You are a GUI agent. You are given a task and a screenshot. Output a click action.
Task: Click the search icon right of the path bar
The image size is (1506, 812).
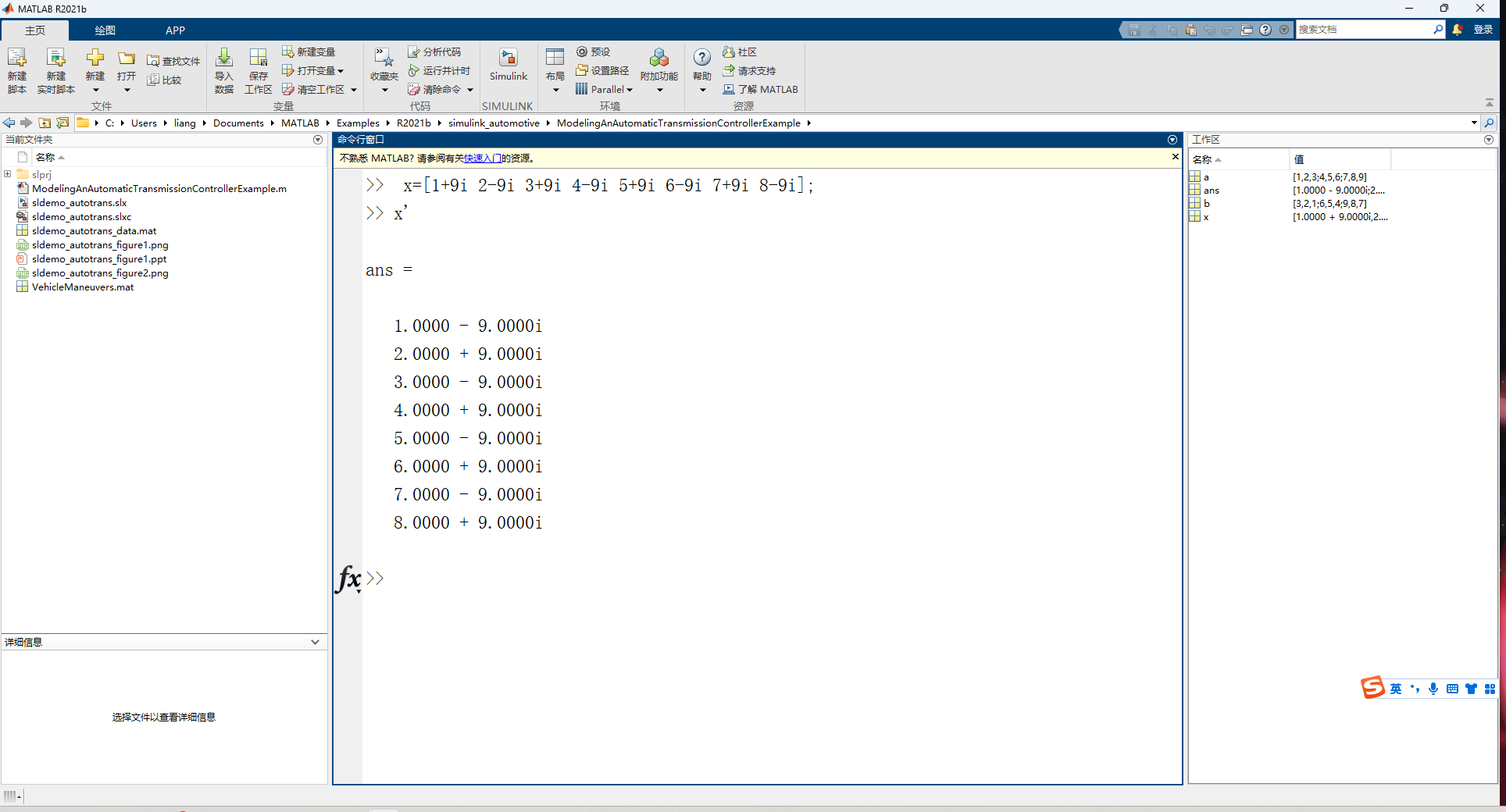(1490, 123)
